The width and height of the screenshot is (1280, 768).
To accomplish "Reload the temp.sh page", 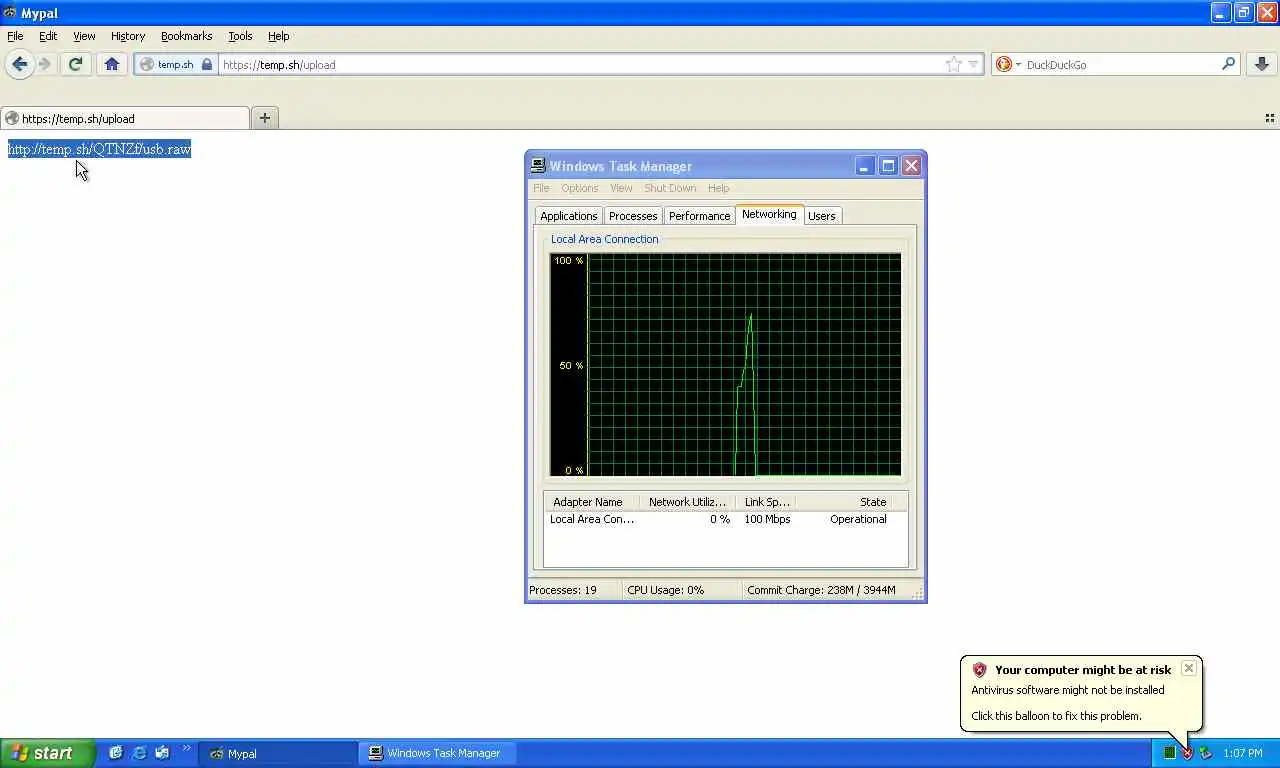I will (75, 64).
